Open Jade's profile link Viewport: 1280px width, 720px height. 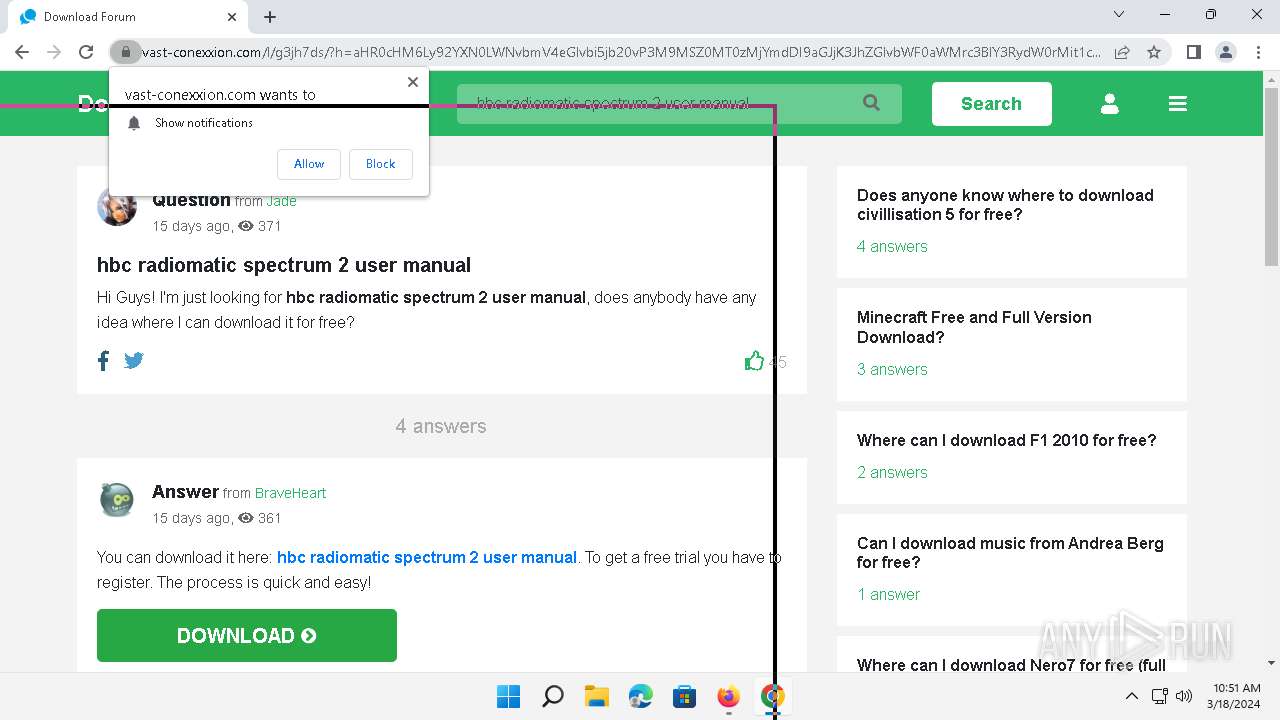coord(281,201)
